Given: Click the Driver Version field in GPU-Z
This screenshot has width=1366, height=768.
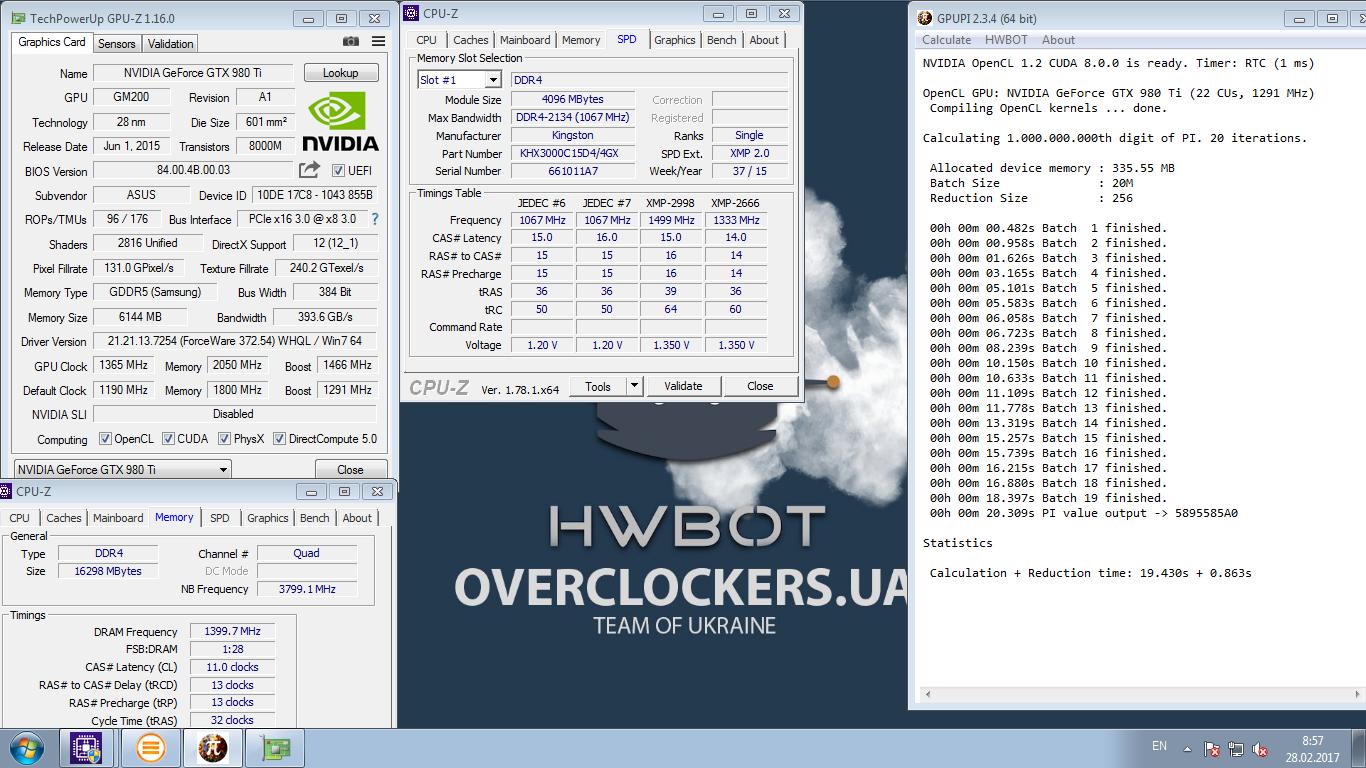Looking at the screenshot, I should pyautogui.click(x=235, y=342).
